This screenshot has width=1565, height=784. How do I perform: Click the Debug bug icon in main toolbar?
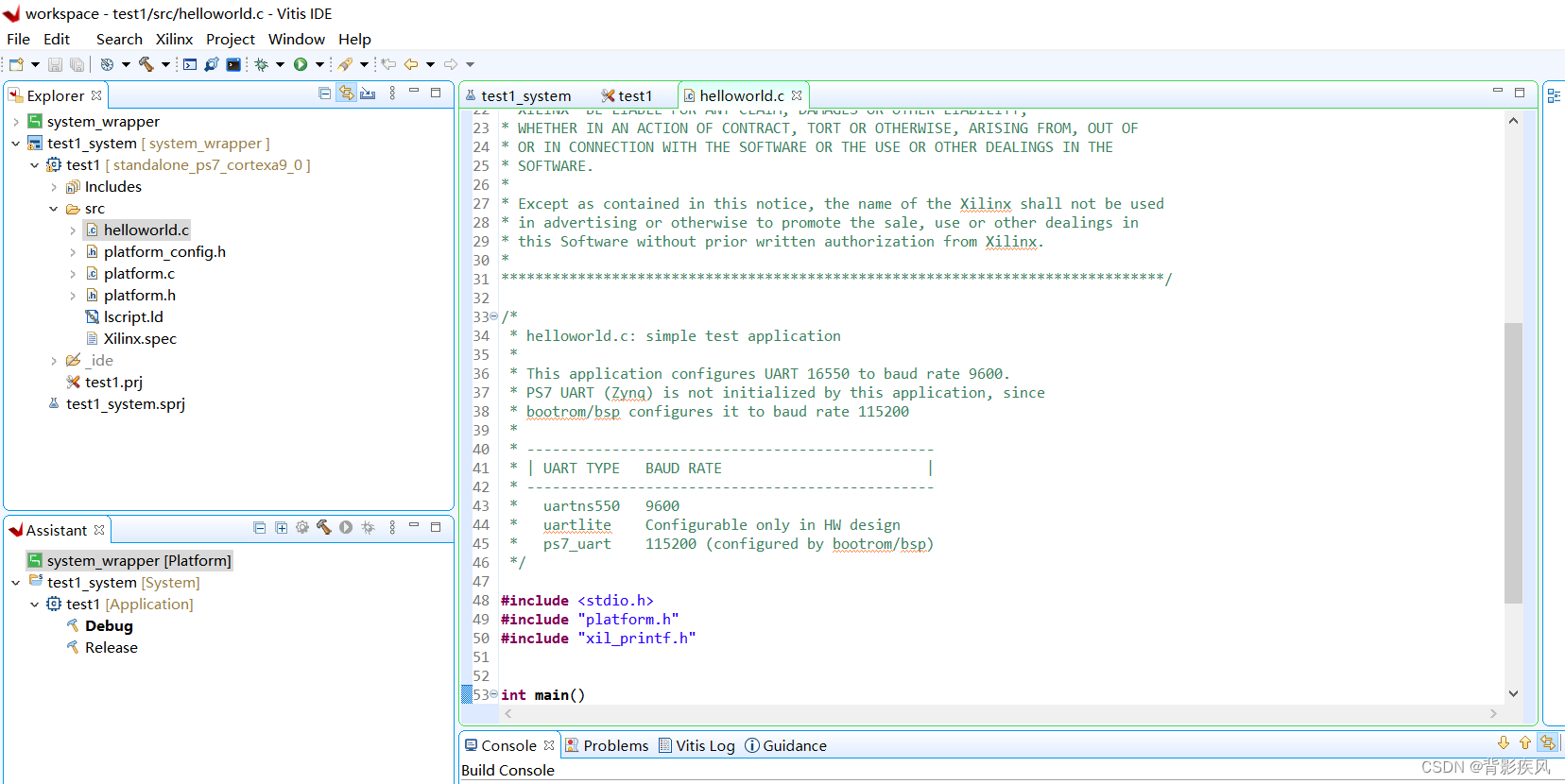coord(262,64)
